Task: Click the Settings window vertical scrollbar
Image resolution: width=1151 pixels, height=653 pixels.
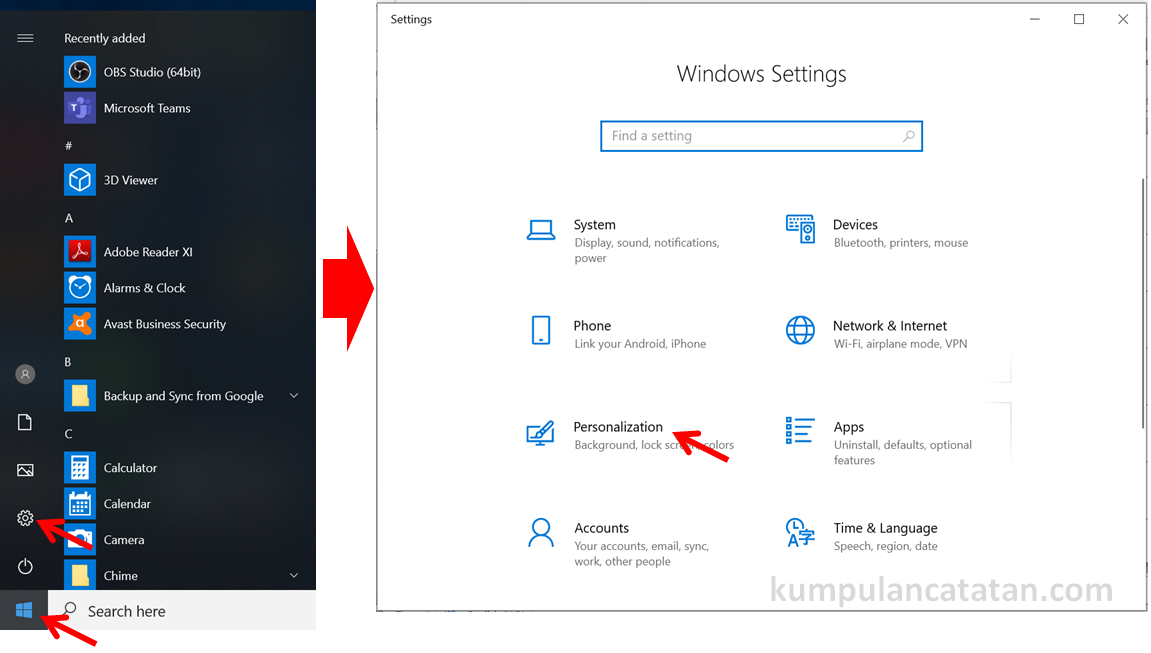Action: [1143, 302]
